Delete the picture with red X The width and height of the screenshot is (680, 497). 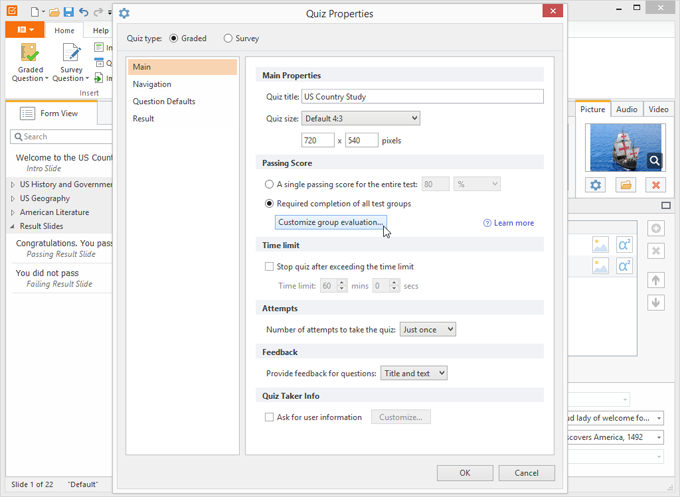tap(656, 185)
